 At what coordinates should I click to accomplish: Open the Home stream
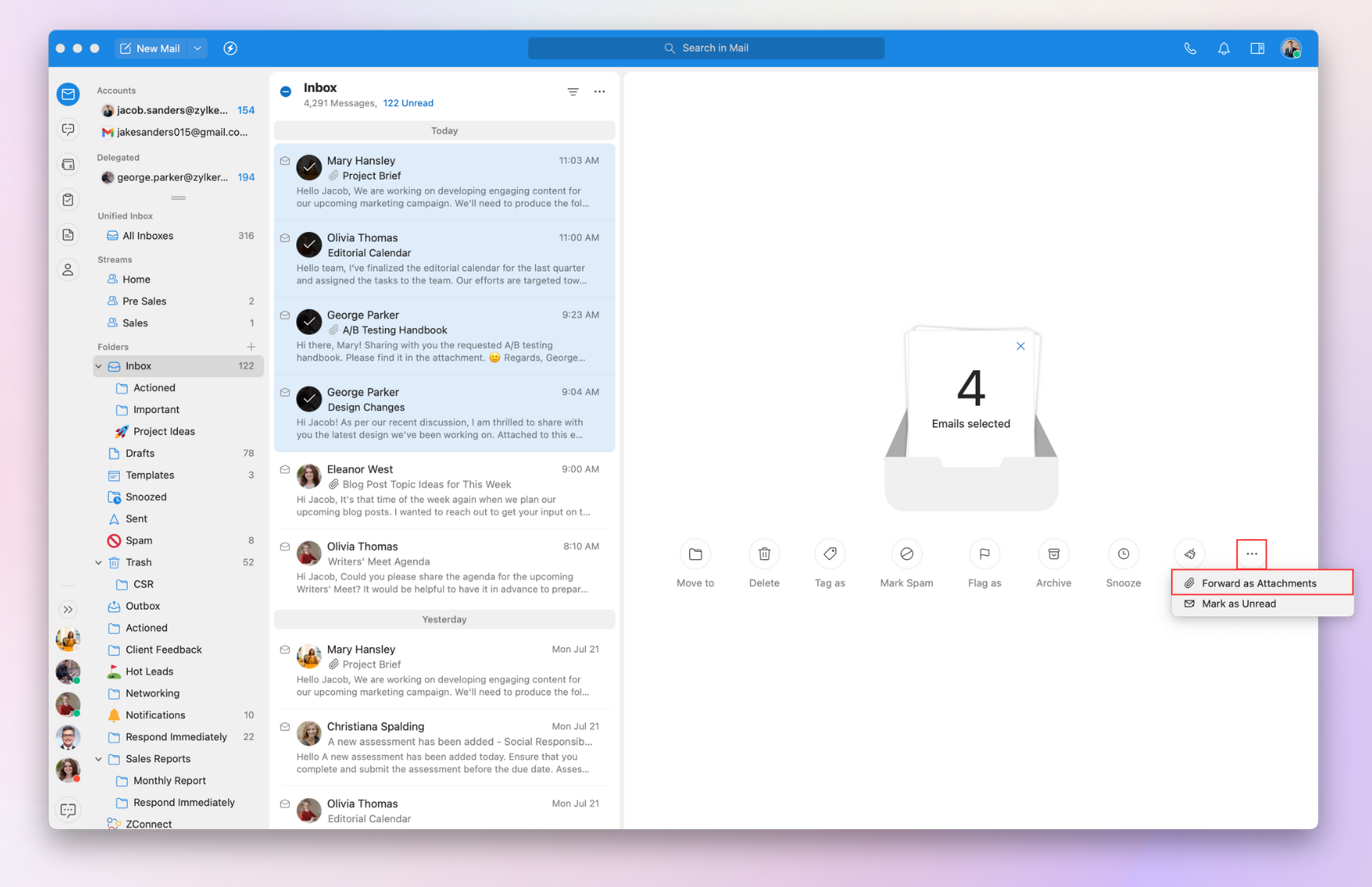pyautogui.click(x=179, y=280)
